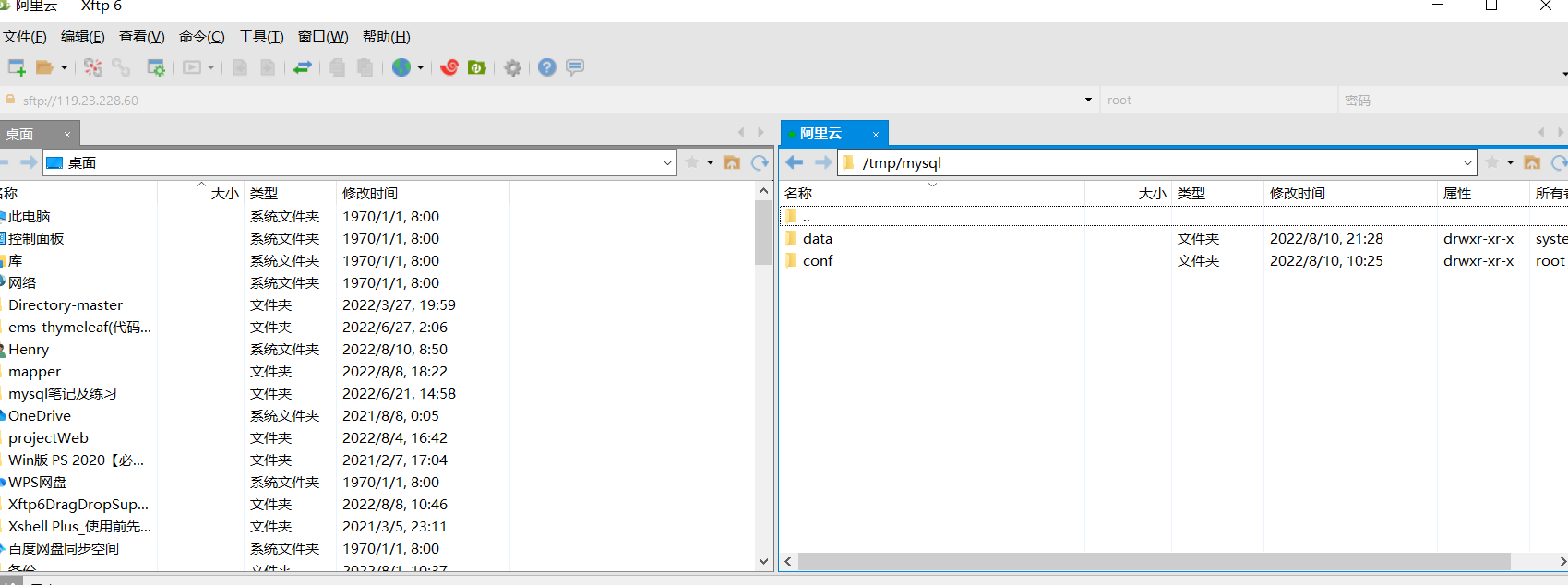1568x585 pixels.
Task: Switch to the 阿里云 remote tab
Action: 821,134
